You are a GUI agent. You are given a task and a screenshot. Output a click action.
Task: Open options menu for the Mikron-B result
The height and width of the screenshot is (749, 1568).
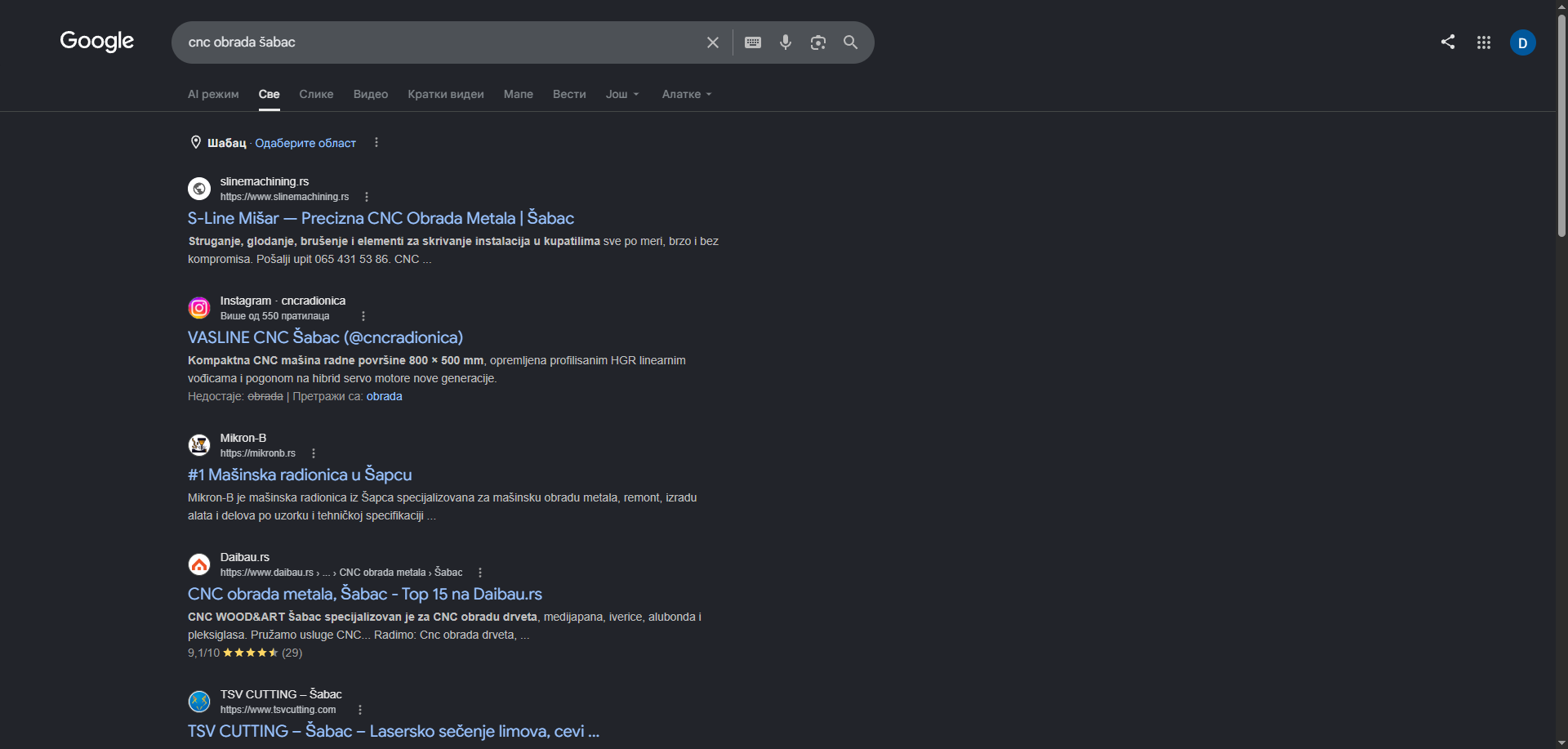coord(314,453)
